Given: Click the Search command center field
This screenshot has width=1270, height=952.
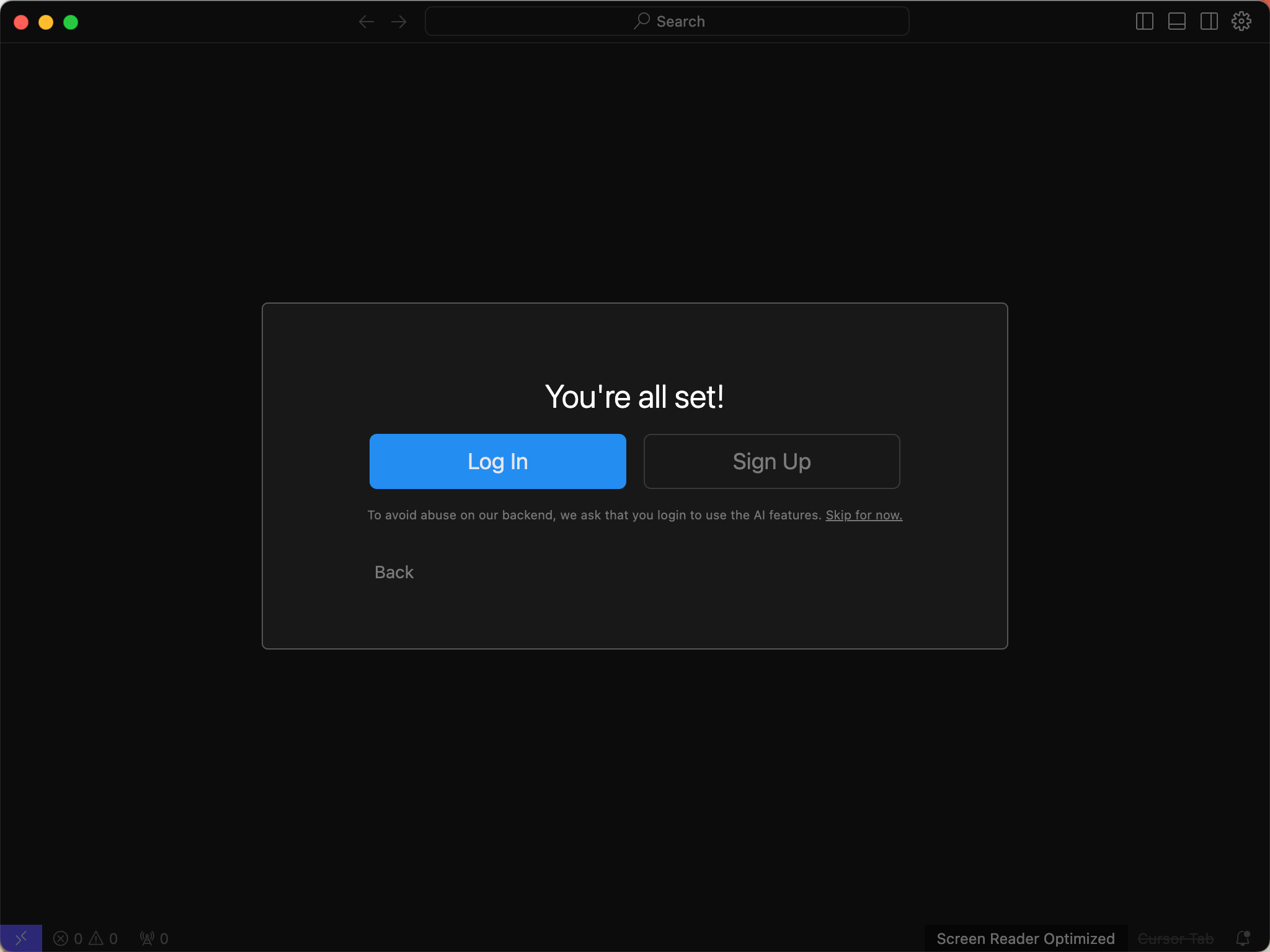Looking at the screenshot, I should (667, 22).
